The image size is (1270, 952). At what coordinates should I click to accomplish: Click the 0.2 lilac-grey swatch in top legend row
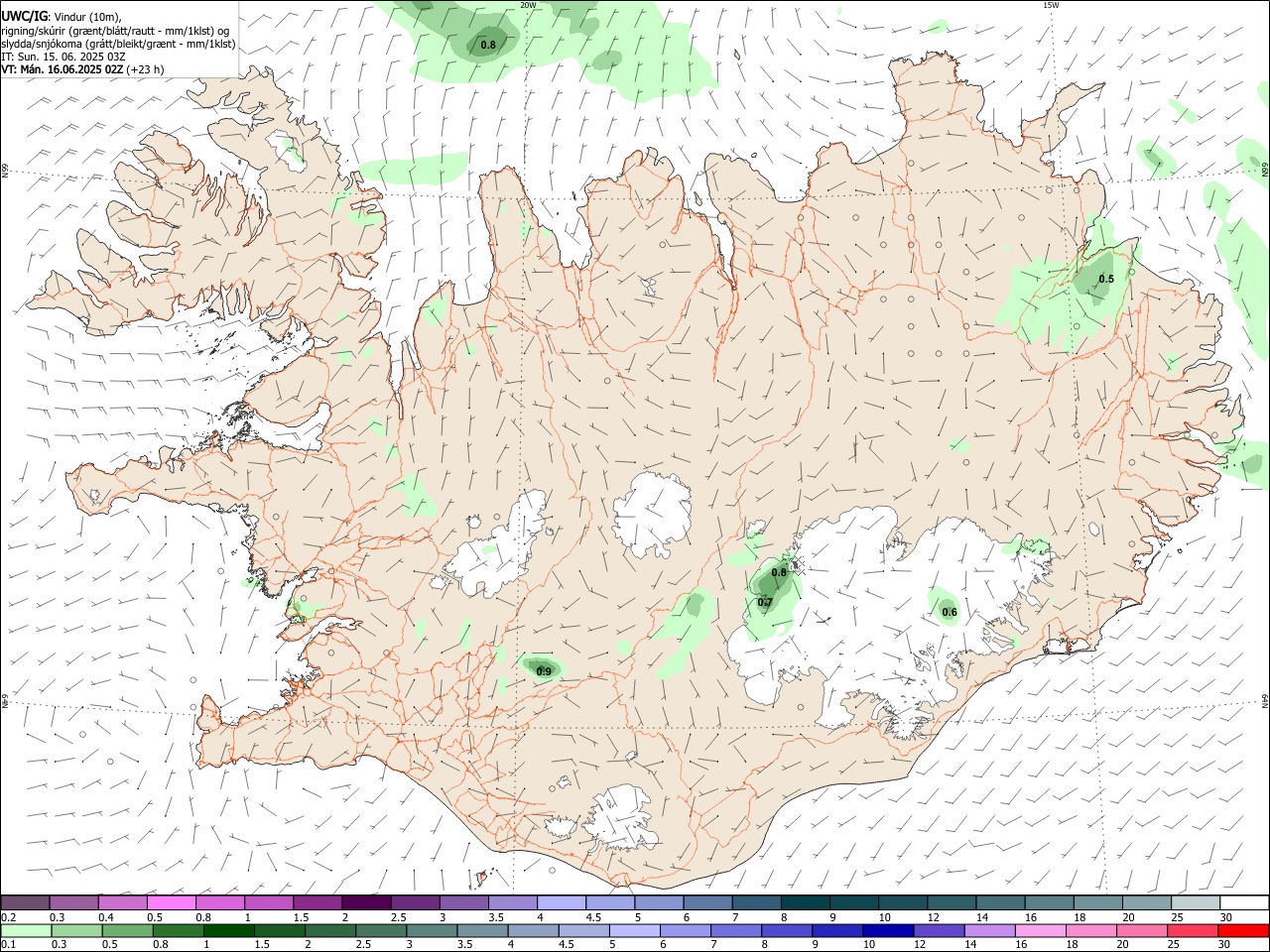tap(25, 902)
